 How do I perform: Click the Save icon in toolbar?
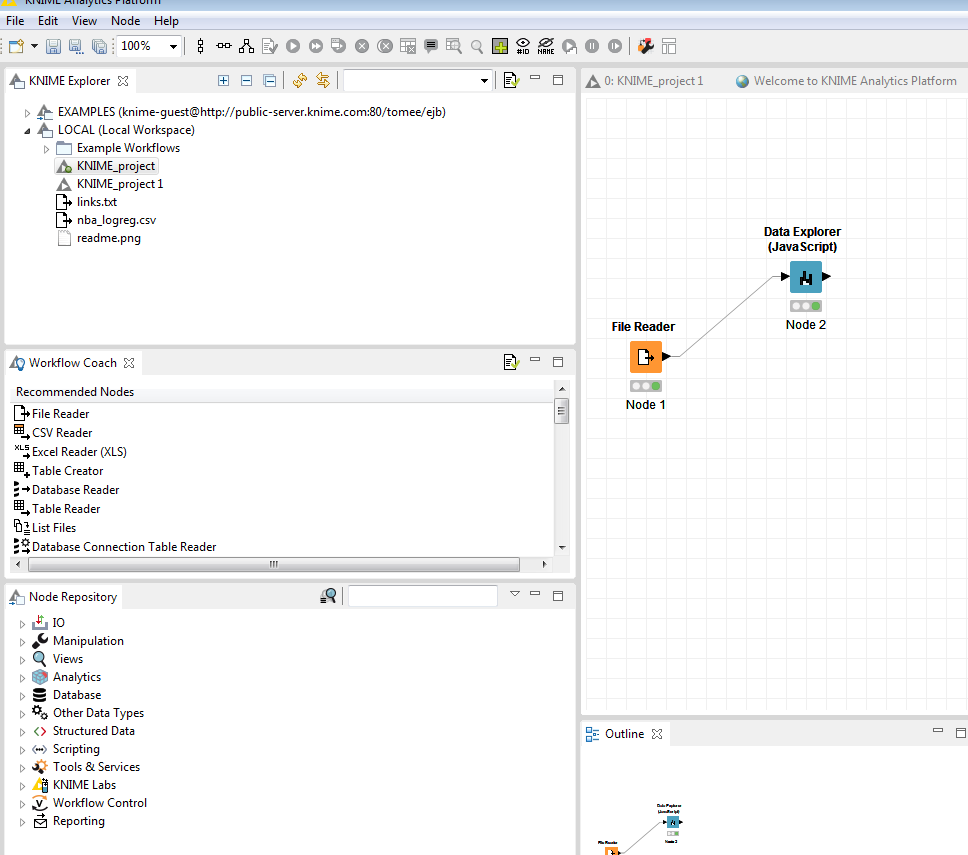click(x=53, y=46)
